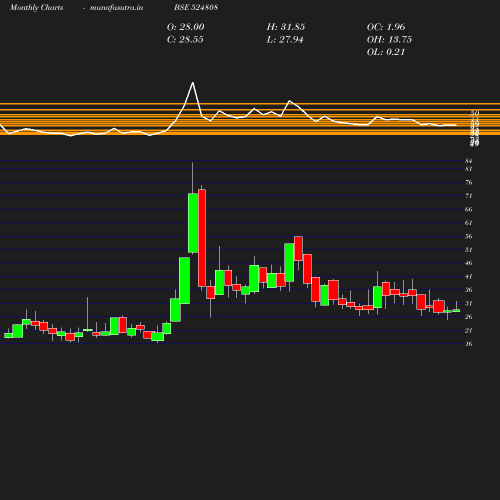This screenshot has height=500, width=500.
Task: Click the highest peak of white indicator line
Action: point(193,83)
